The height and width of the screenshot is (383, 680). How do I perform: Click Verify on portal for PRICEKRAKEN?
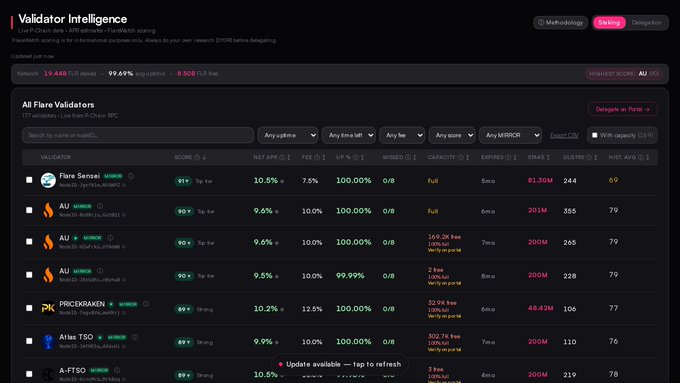pyautogui.click(x=445, y=316)
